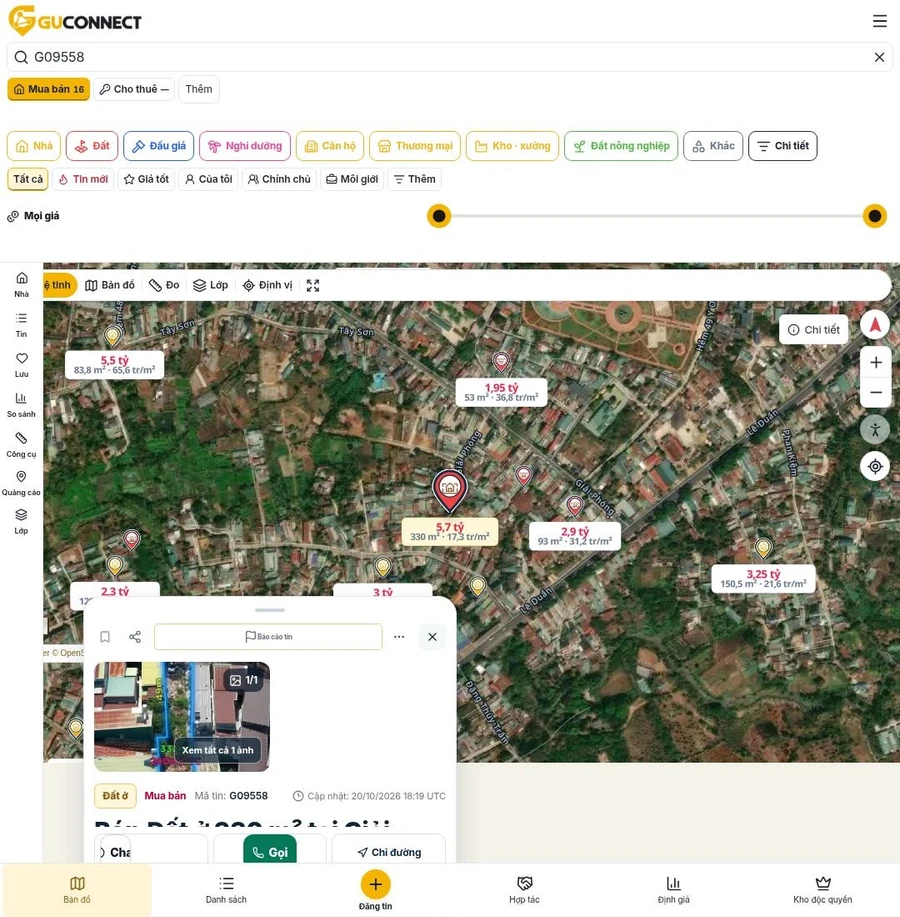Click Đăng tin plus button
This screenshot has width=900, height=917.
(x=375, y=884)
